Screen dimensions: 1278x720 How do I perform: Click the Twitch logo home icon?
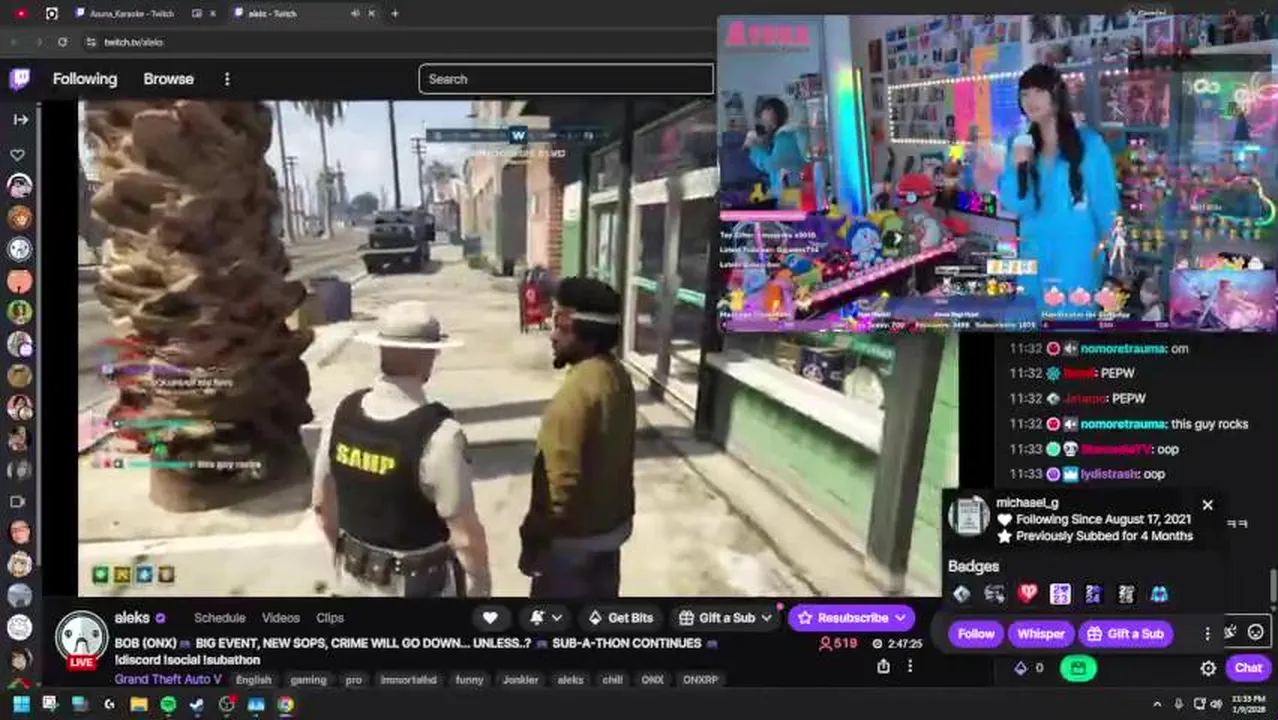19,79
